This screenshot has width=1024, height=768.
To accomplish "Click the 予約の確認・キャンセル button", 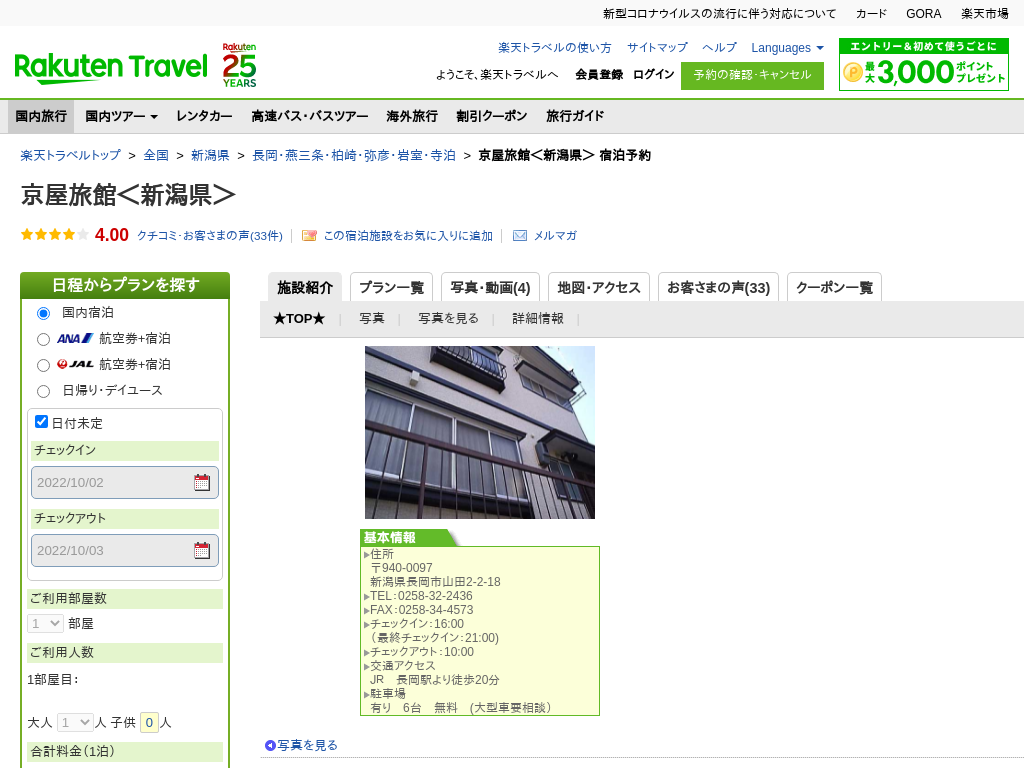I will tap(752, 75).
